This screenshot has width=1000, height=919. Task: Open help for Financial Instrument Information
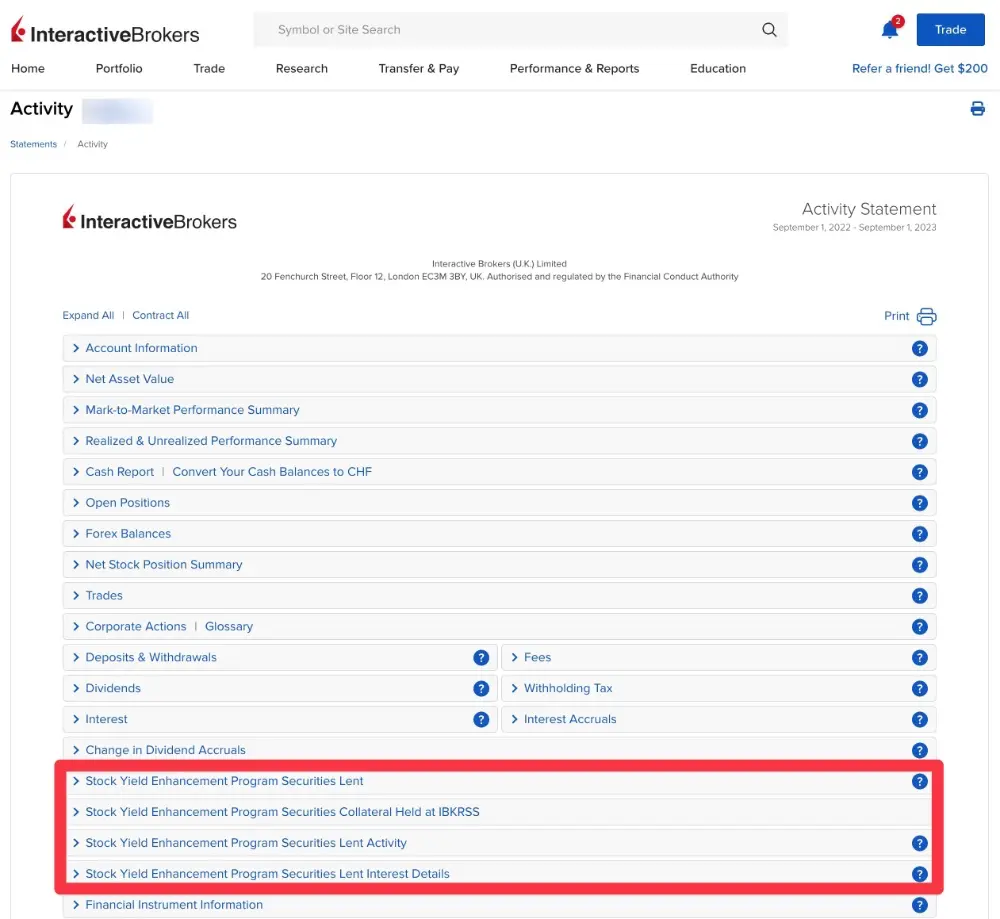coord(919,905)
